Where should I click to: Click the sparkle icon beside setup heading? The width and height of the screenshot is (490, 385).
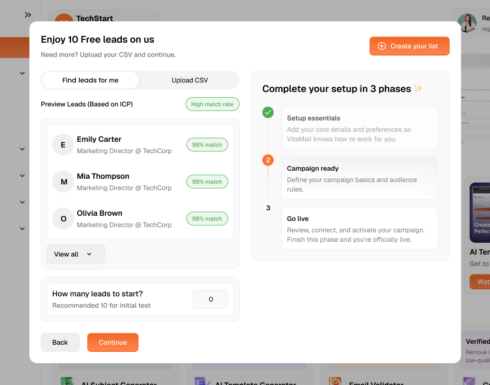[x=418, y=88]
